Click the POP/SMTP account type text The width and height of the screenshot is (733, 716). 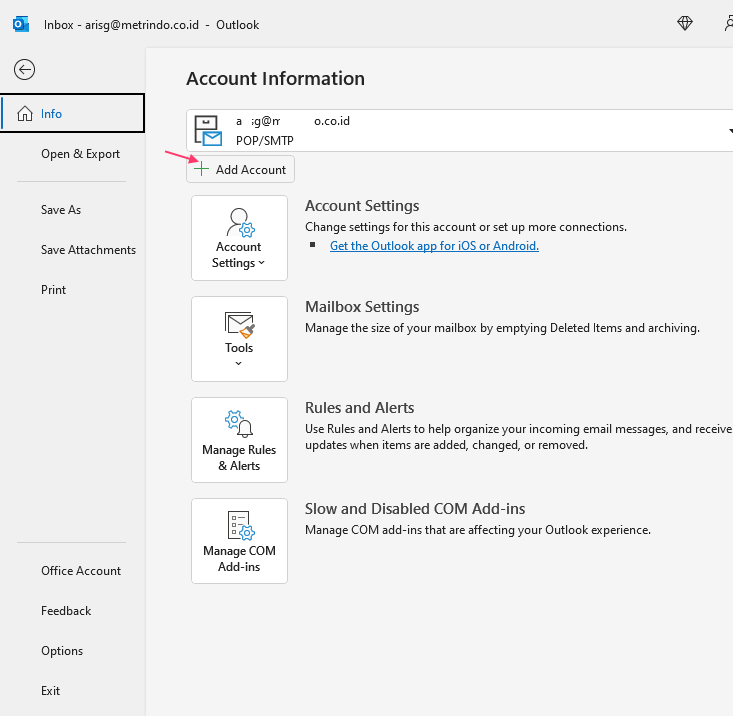tap(265, 141)
